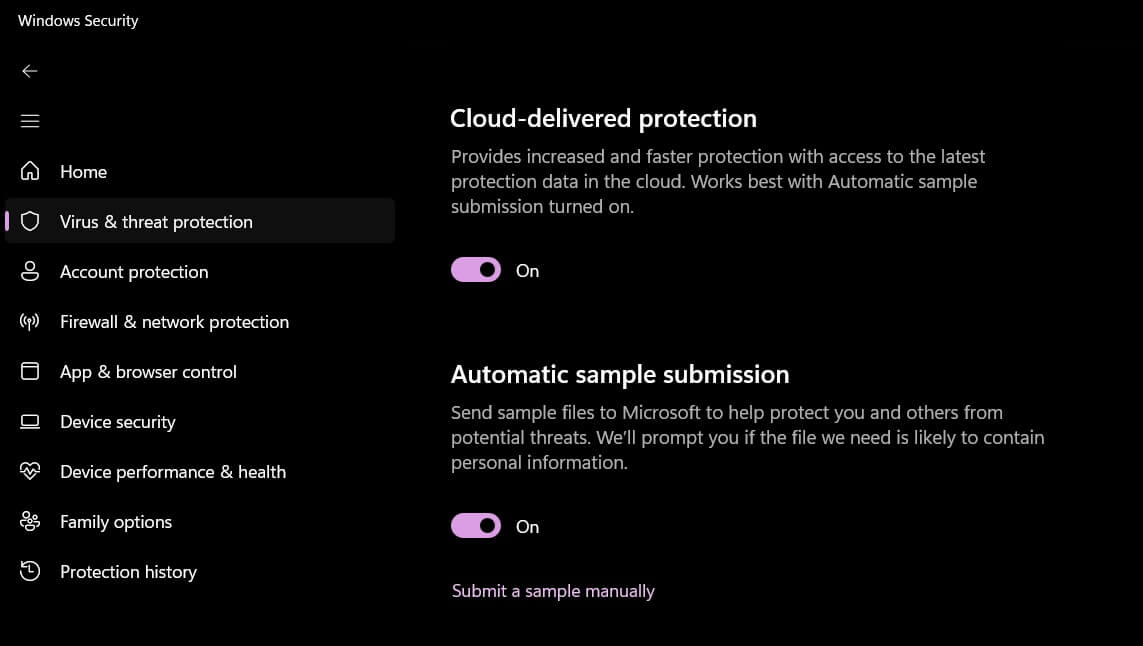This screenshot has height=646, width=1143.
Task: Click the Firewall & network protection signal icon
Action: click(30, 321)
